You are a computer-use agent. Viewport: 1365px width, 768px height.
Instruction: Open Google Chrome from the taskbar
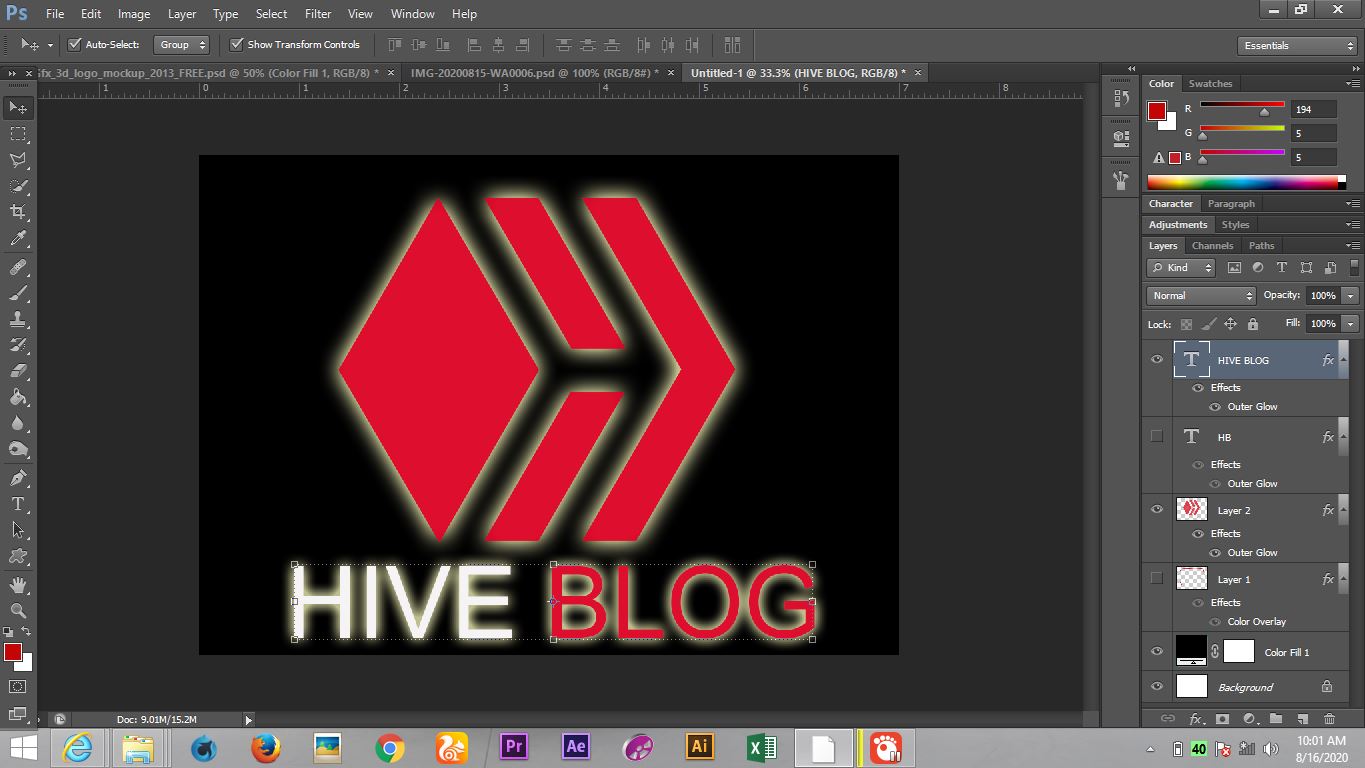(390, 748)
